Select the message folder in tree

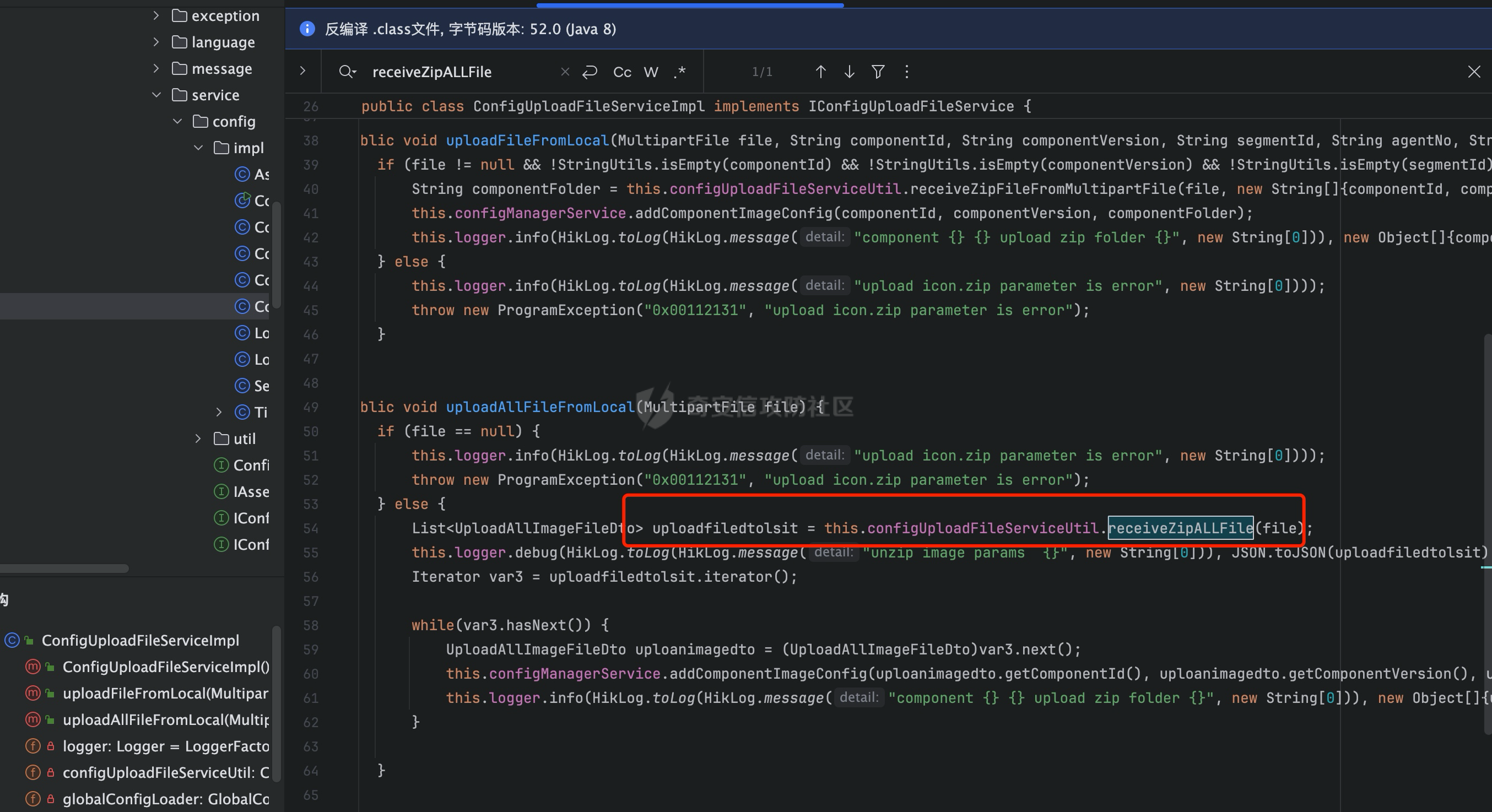pyautogui.click(x=222, y=69)
